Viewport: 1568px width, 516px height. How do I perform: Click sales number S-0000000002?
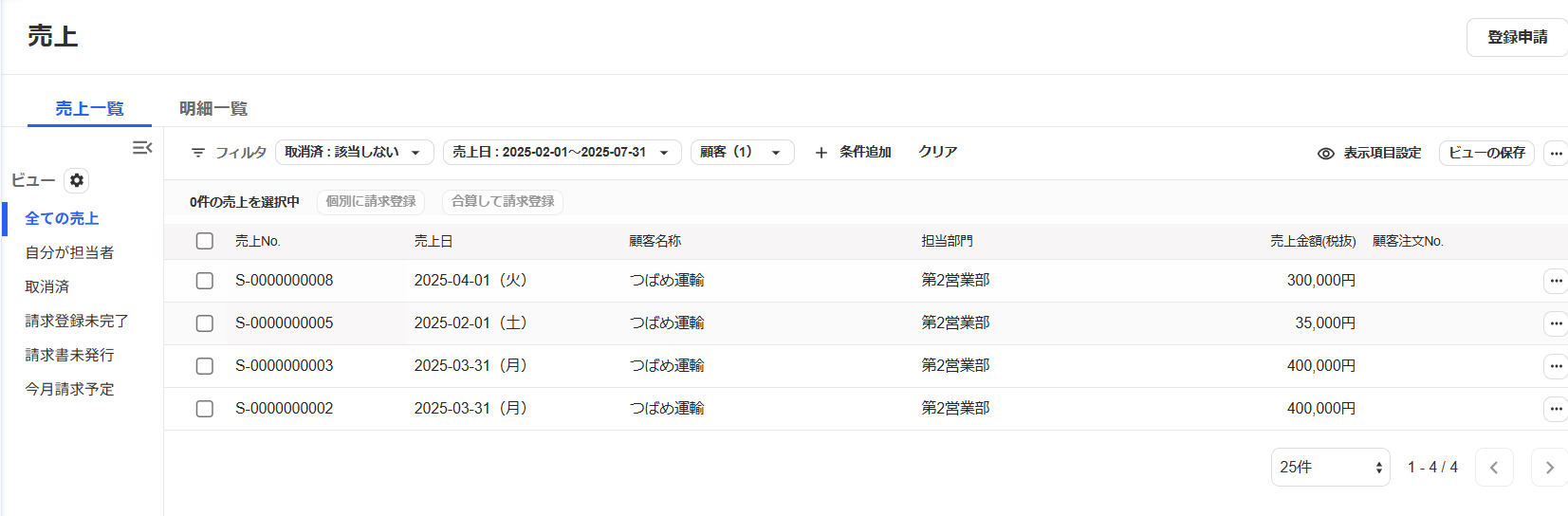click(x=285, y=409)
